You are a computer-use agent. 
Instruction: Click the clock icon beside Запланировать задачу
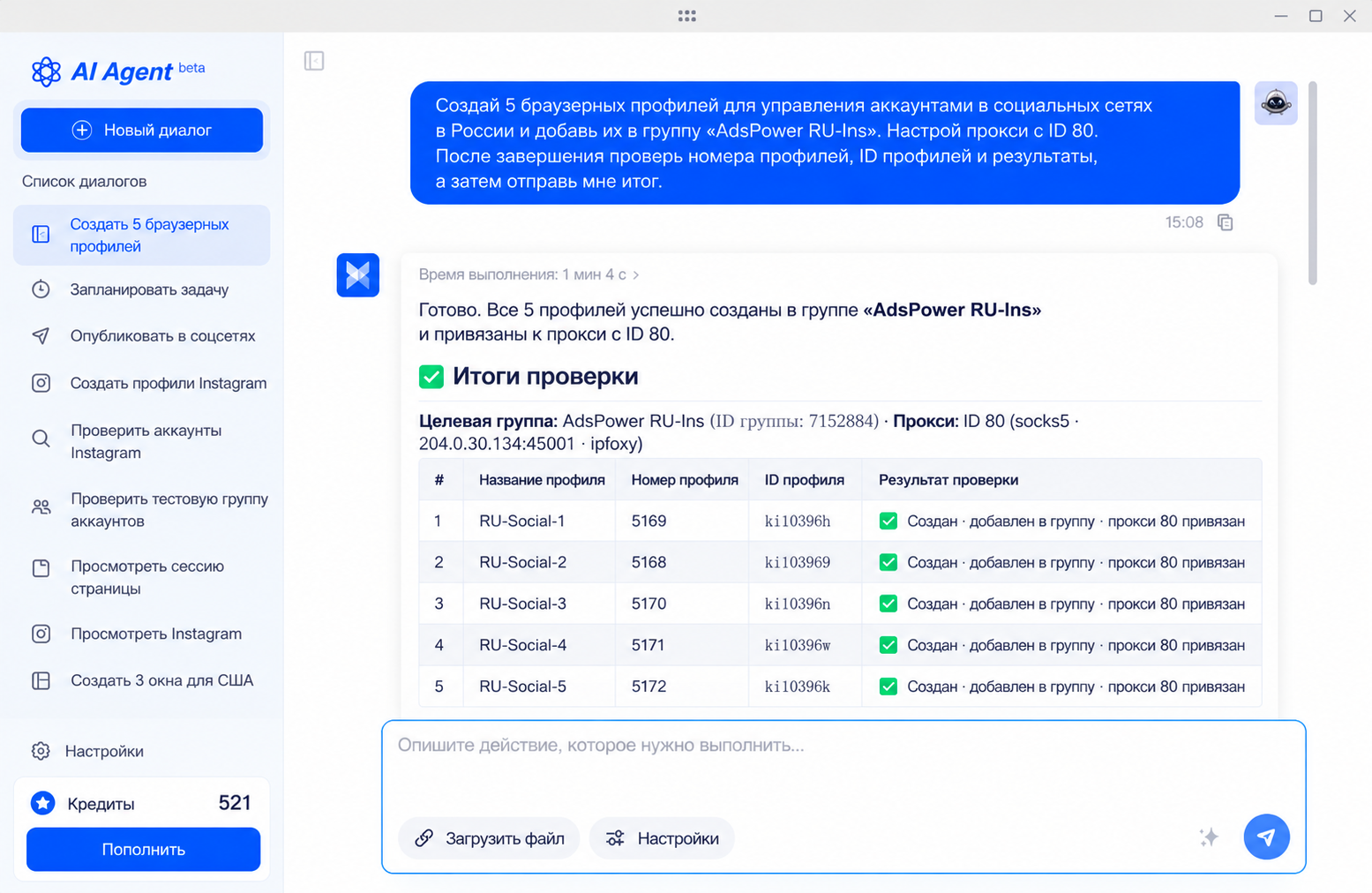[41, 289]
